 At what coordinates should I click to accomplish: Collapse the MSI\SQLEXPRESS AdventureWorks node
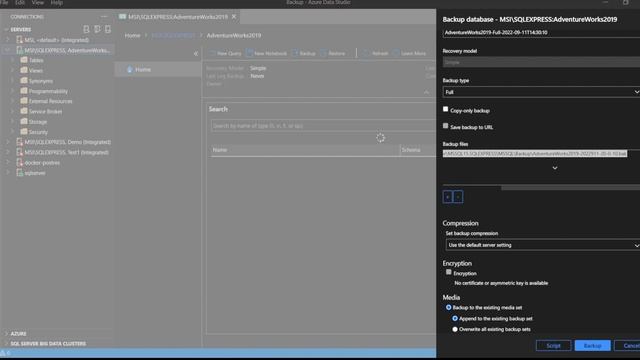tap(8, 50)
